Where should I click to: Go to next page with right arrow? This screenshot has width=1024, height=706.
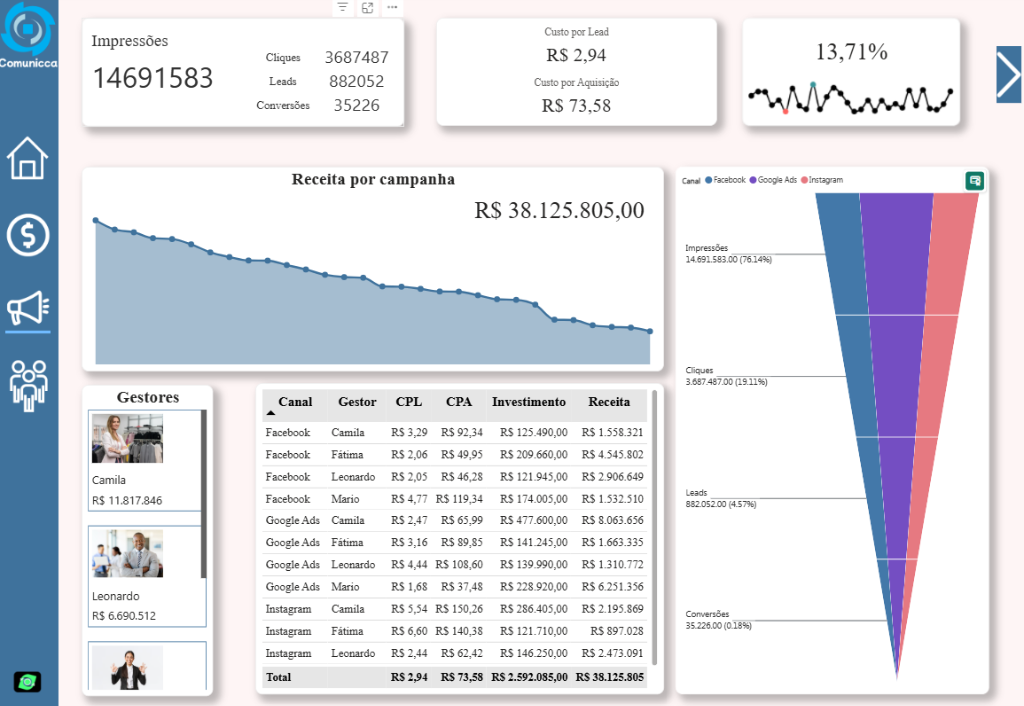click(1008, 74)
